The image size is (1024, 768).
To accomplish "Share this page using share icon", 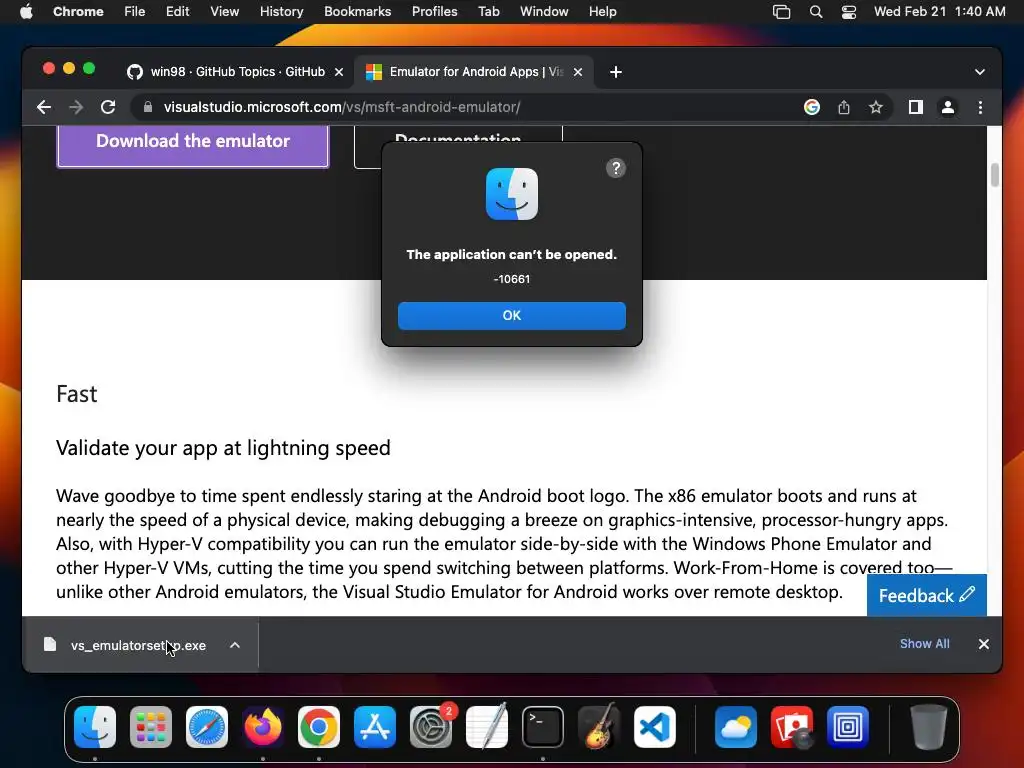I will [844, 107].
